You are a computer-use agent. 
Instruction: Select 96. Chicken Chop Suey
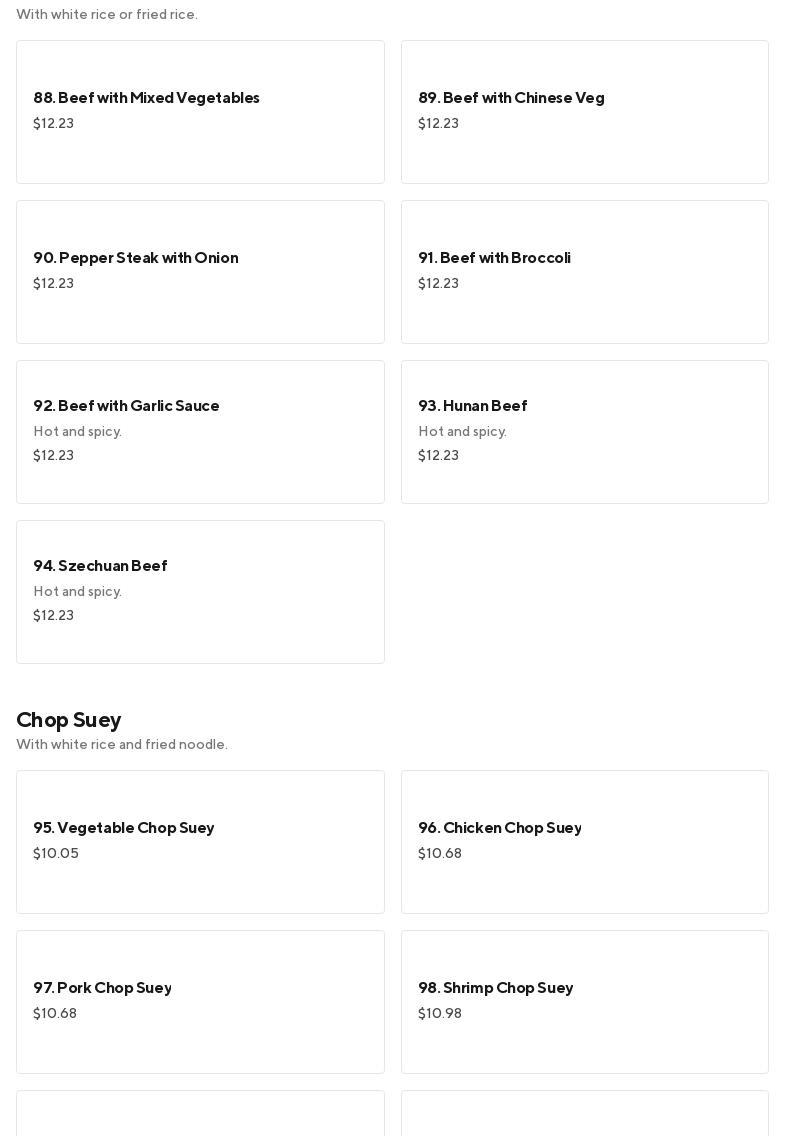tap(584, 842)
